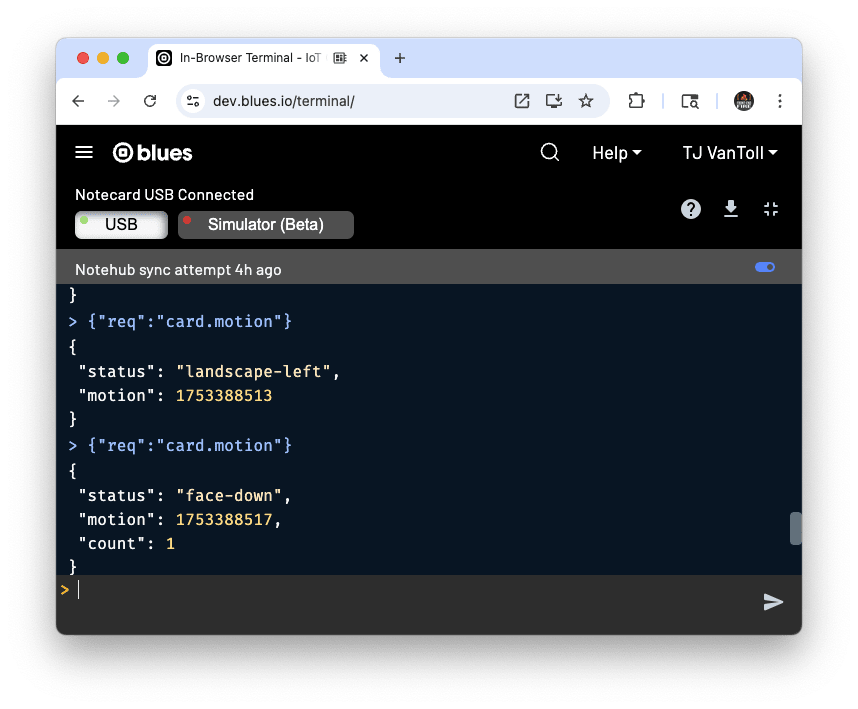Install app icon in address bar
The height and width of the screenshot is (709, 858).
click(x=554, y=101)
